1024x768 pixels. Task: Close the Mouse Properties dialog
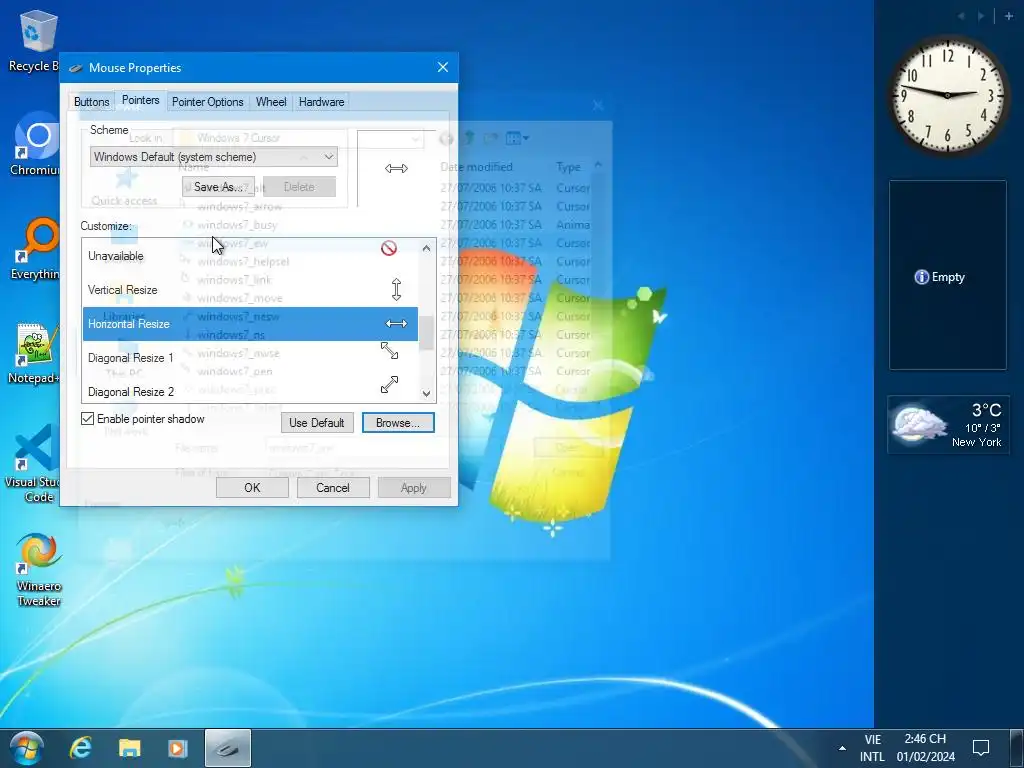[443, 67]
